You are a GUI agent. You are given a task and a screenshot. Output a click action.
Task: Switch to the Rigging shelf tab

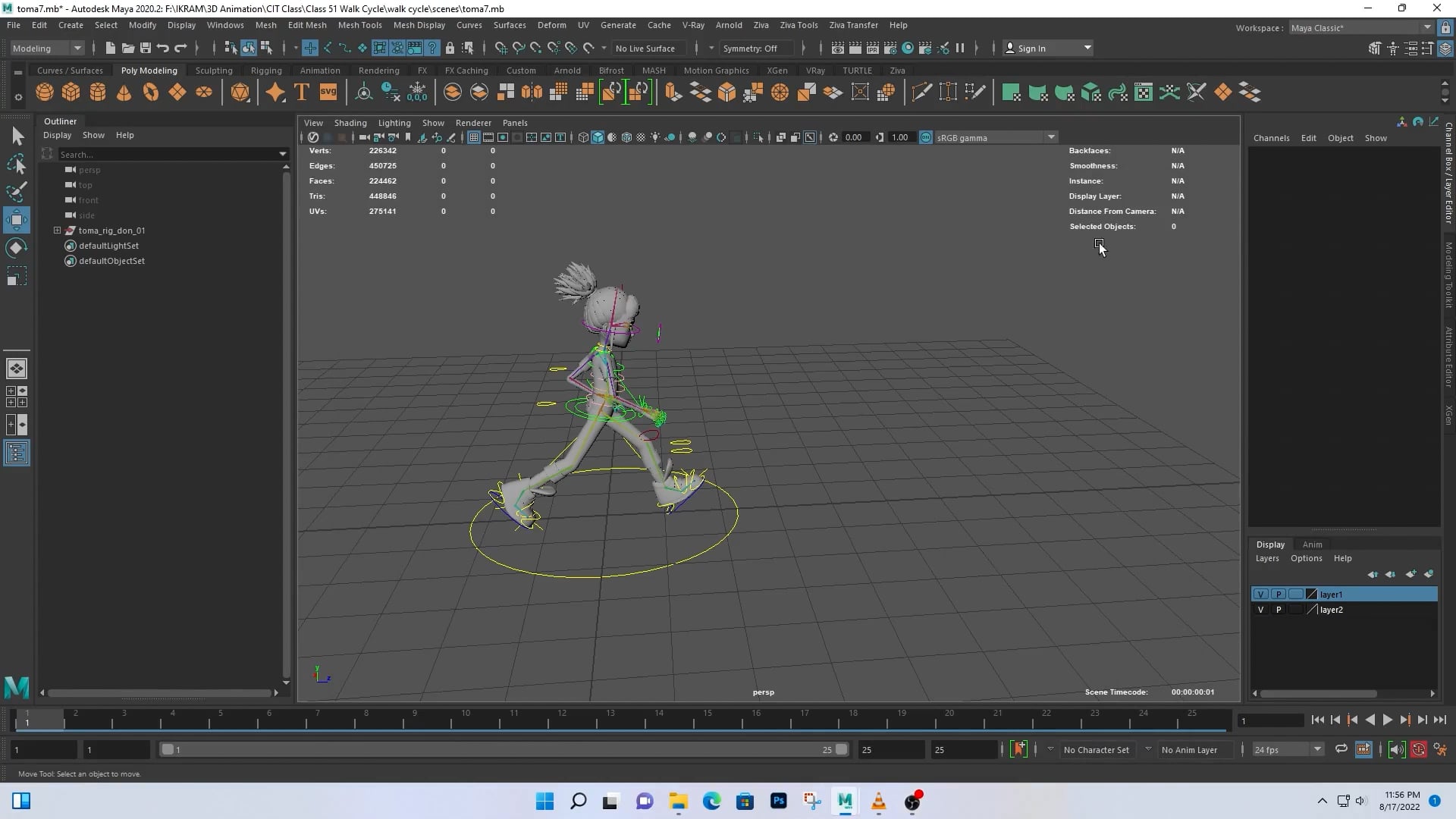pos(266,71)
